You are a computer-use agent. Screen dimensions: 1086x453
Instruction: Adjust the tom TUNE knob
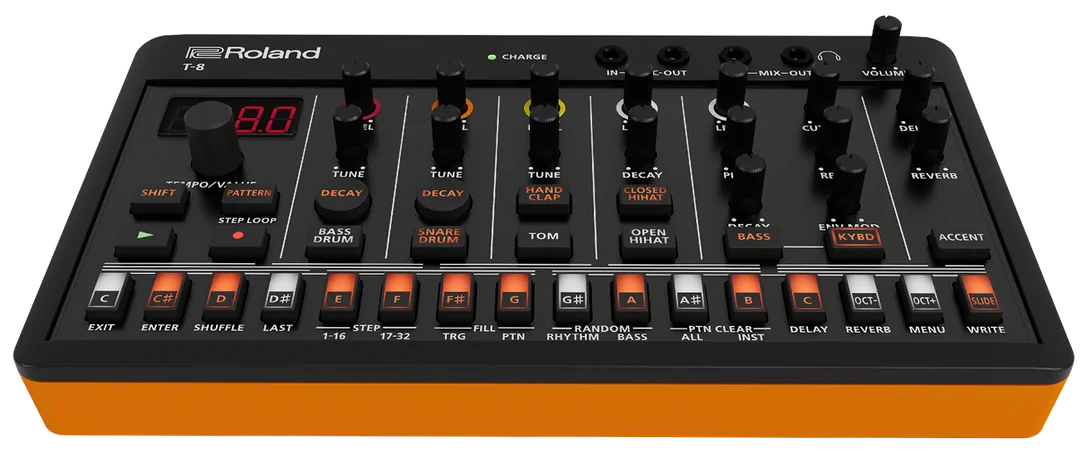pos(544,135)
